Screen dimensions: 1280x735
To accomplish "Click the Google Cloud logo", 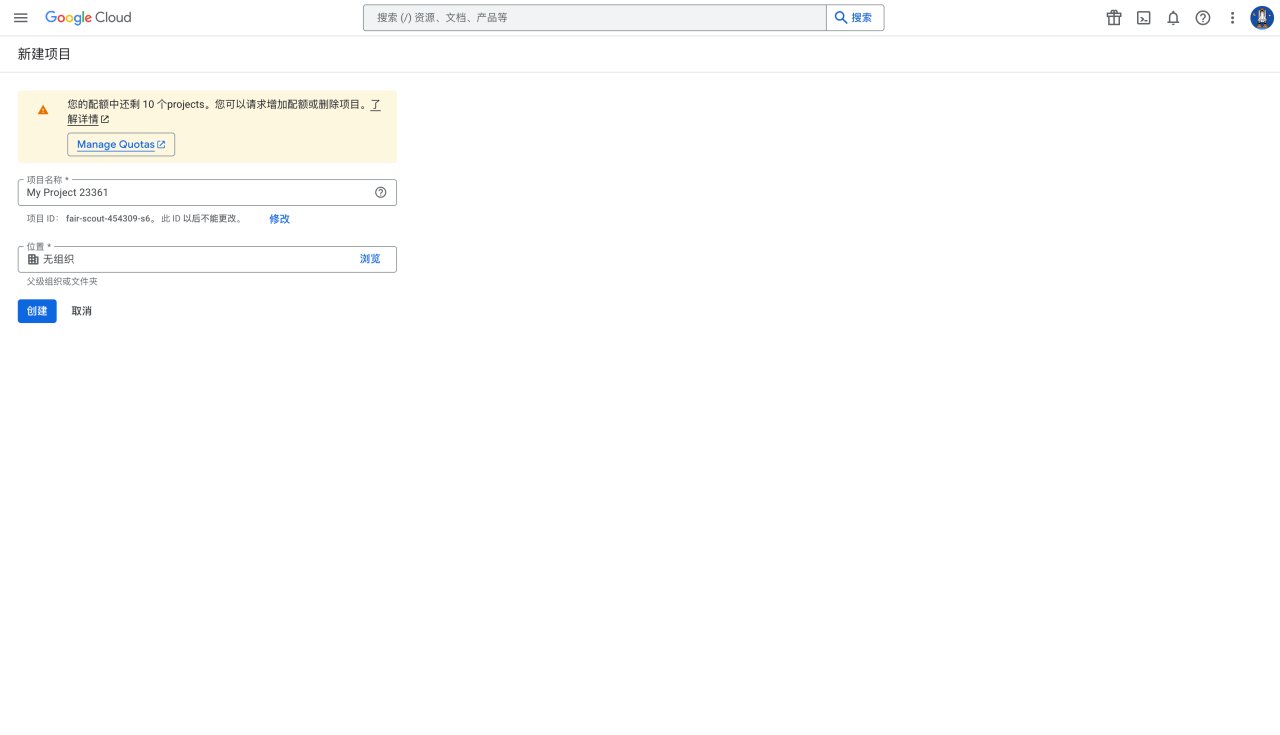I will tap(88, 18).
